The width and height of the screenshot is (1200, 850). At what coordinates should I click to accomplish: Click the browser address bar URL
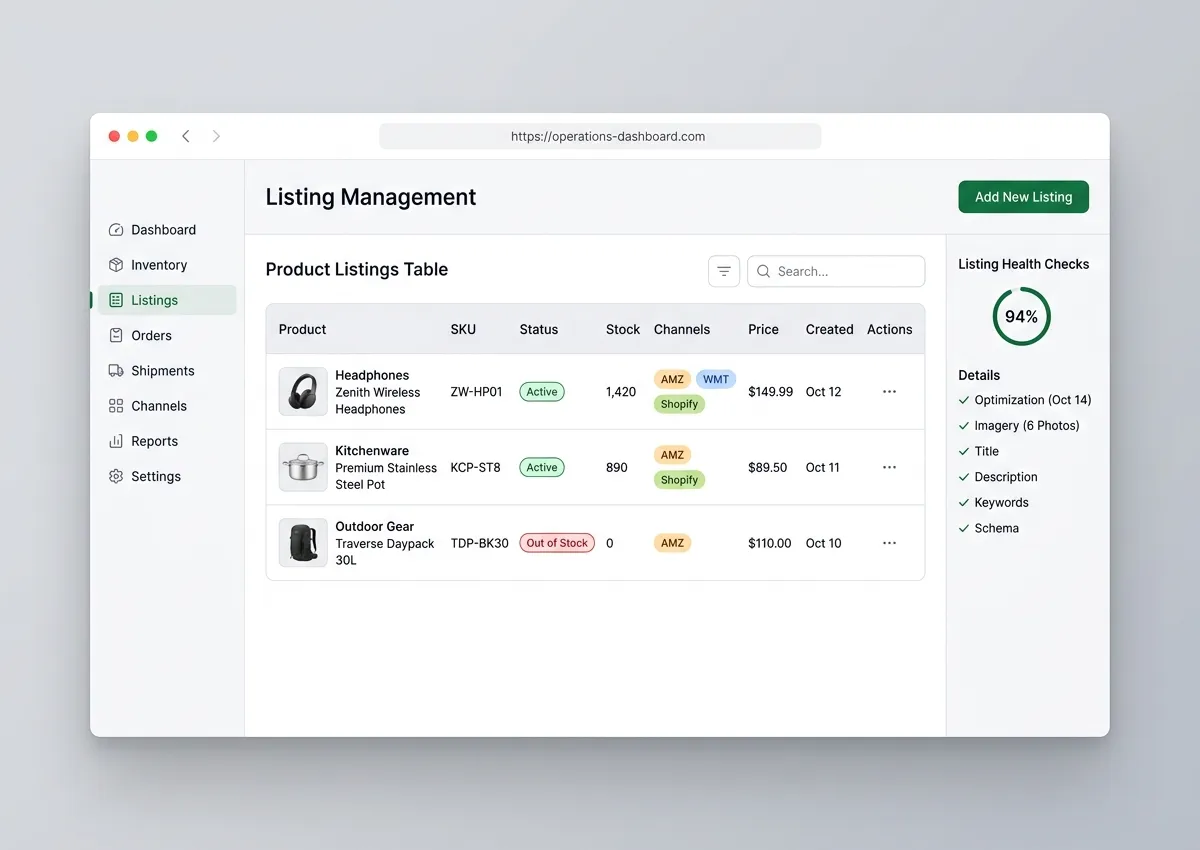click(x=600, y=136)
